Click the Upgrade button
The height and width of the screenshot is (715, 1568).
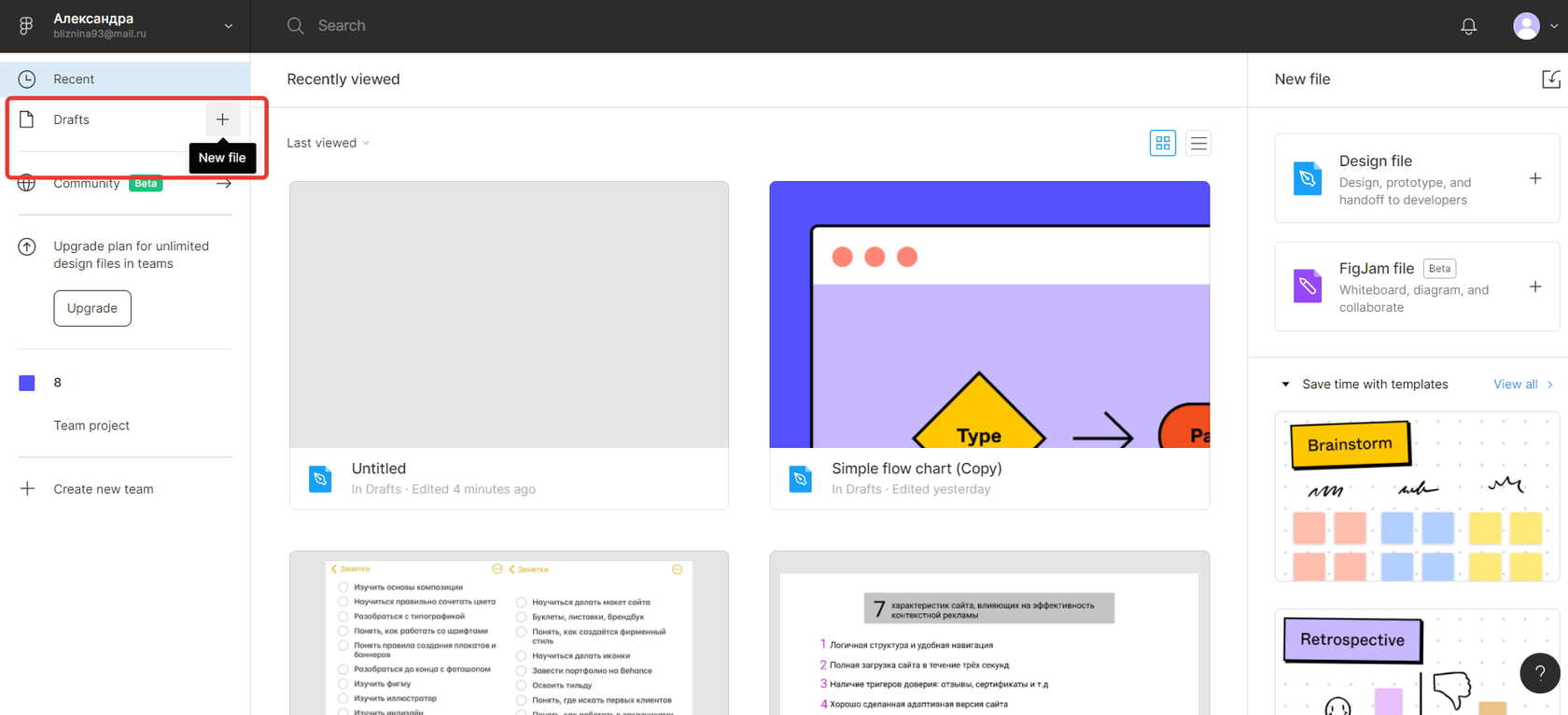92,308
